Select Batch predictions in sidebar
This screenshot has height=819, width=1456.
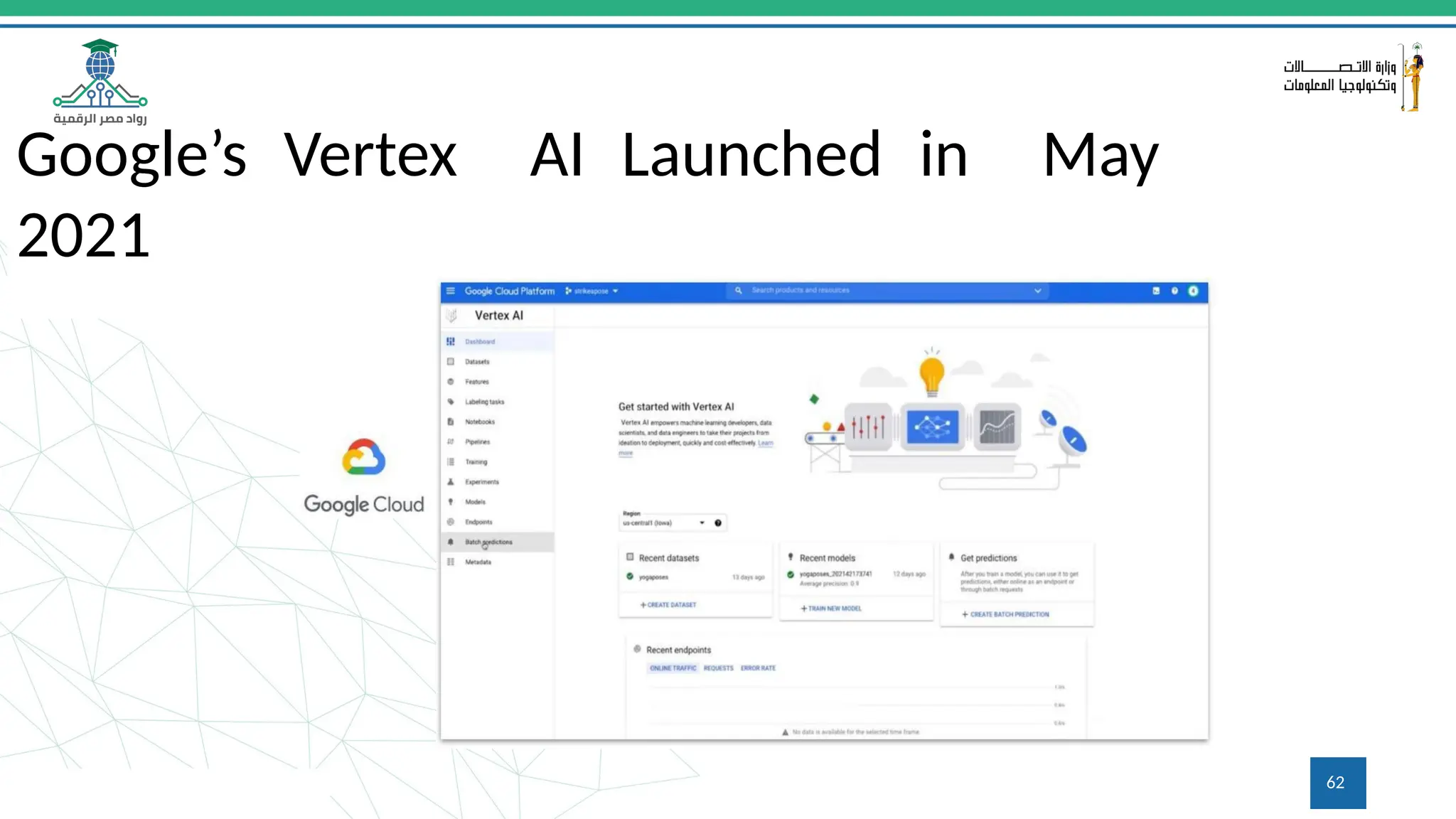coord(498,542)
